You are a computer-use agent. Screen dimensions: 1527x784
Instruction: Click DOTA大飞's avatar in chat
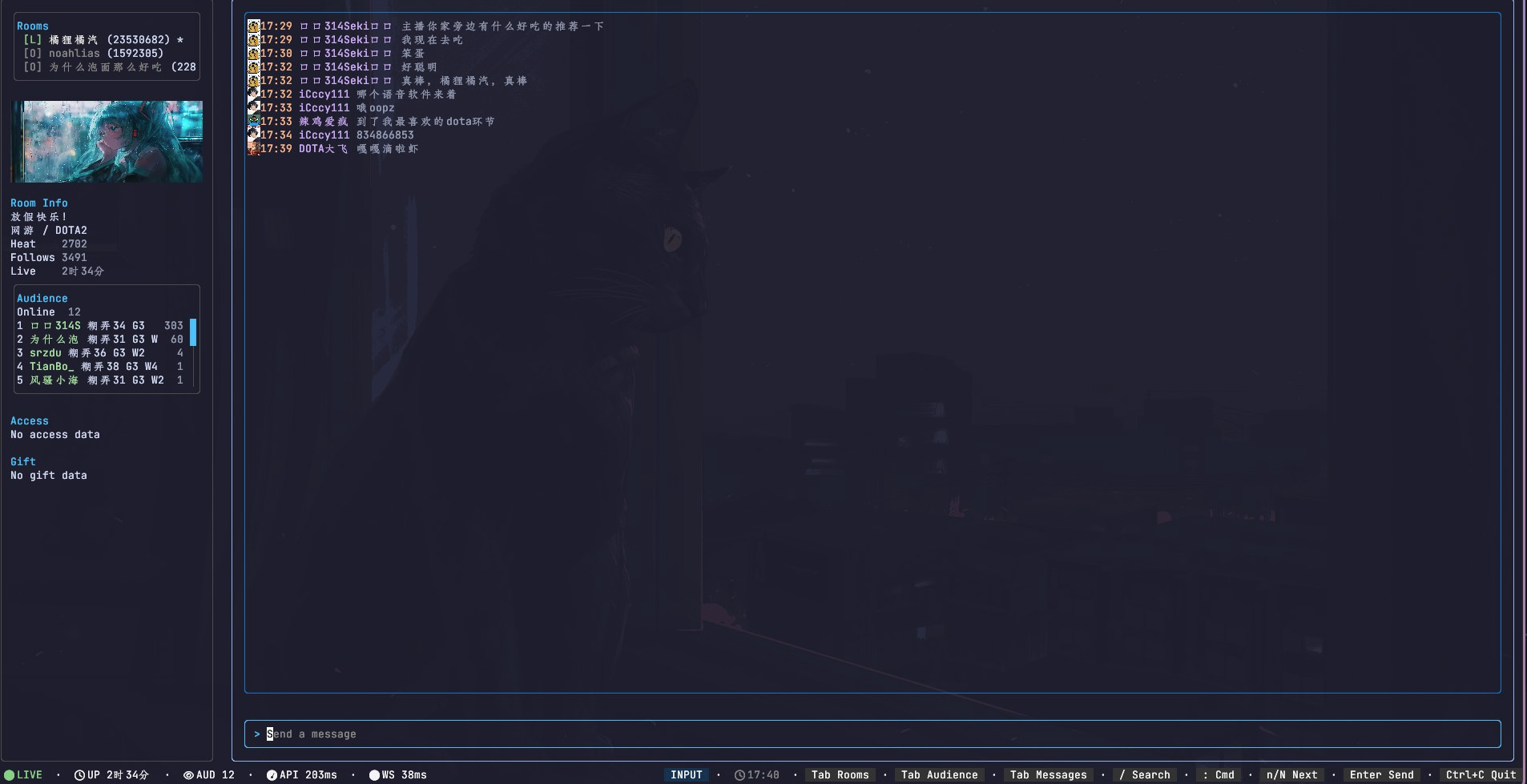pyautogui.click(x=253, y=149)
